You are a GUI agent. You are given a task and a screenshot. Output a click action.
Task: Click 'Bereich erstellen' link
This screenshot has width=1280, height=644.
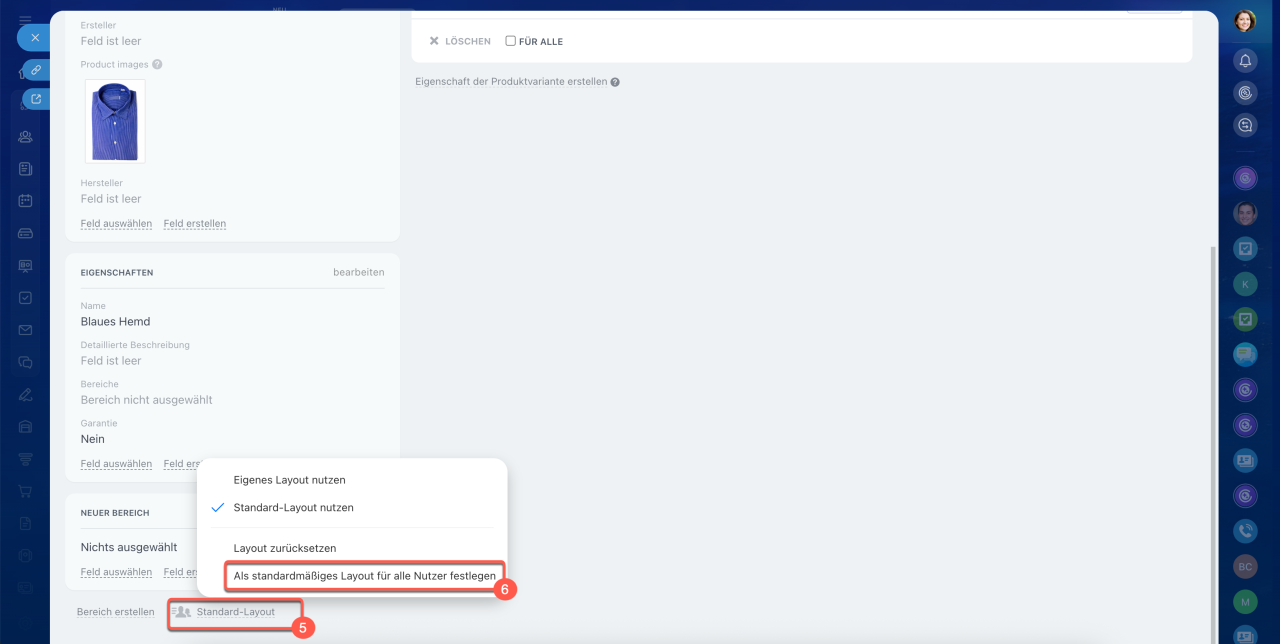[x=116, y=612]
